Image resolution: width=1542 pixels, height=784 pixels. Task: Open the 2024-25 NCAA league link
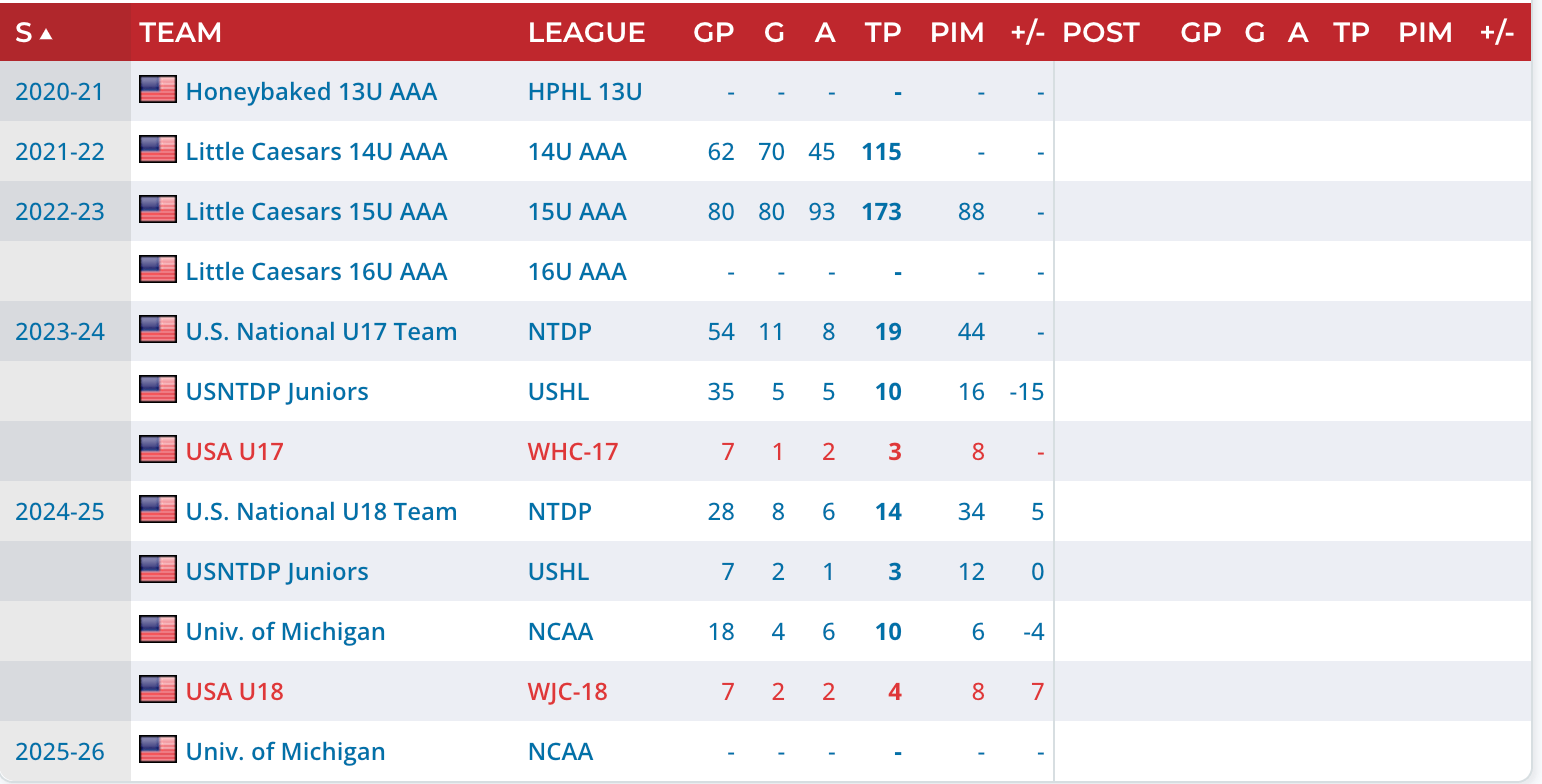point(560,632)
